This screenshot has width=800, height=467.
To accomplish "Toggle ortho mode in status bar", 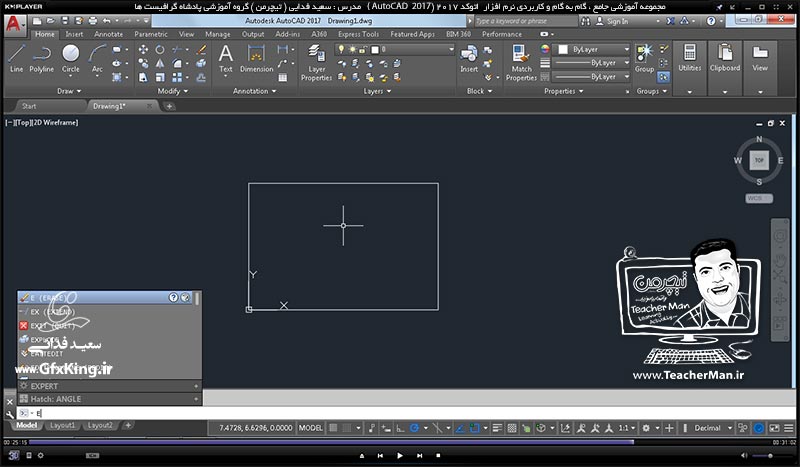I will (x=400, y=428).
